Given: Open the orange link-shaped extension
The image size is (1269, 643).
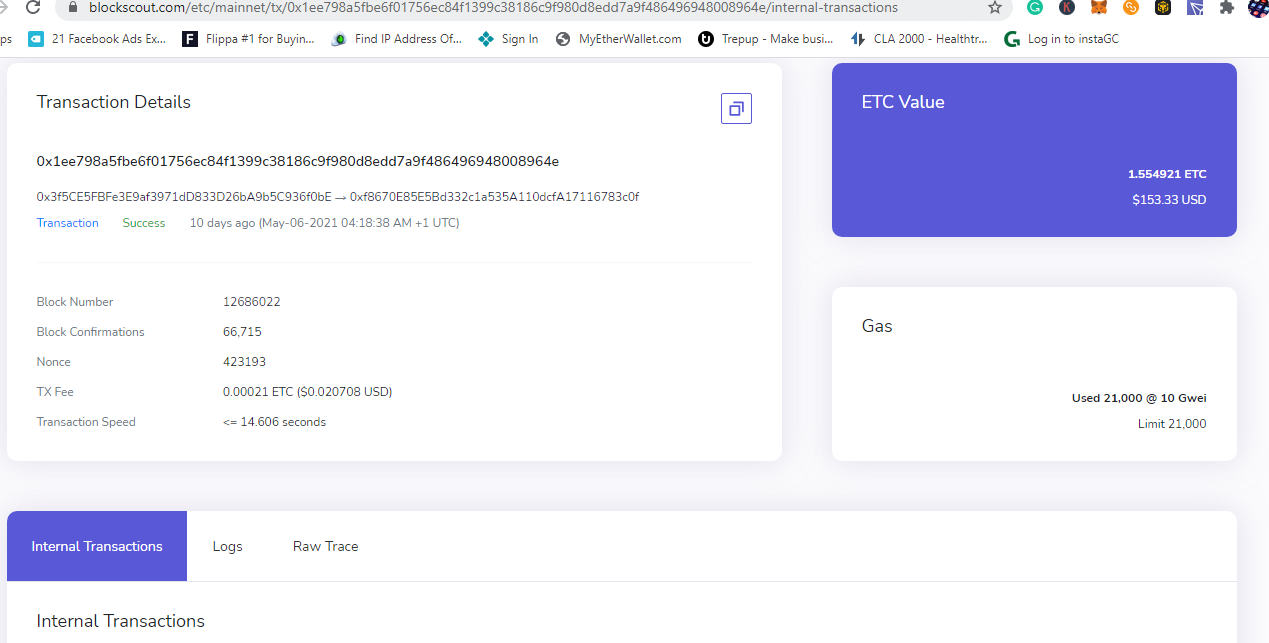Looking at the screenshot, I should click(1130, 7).
